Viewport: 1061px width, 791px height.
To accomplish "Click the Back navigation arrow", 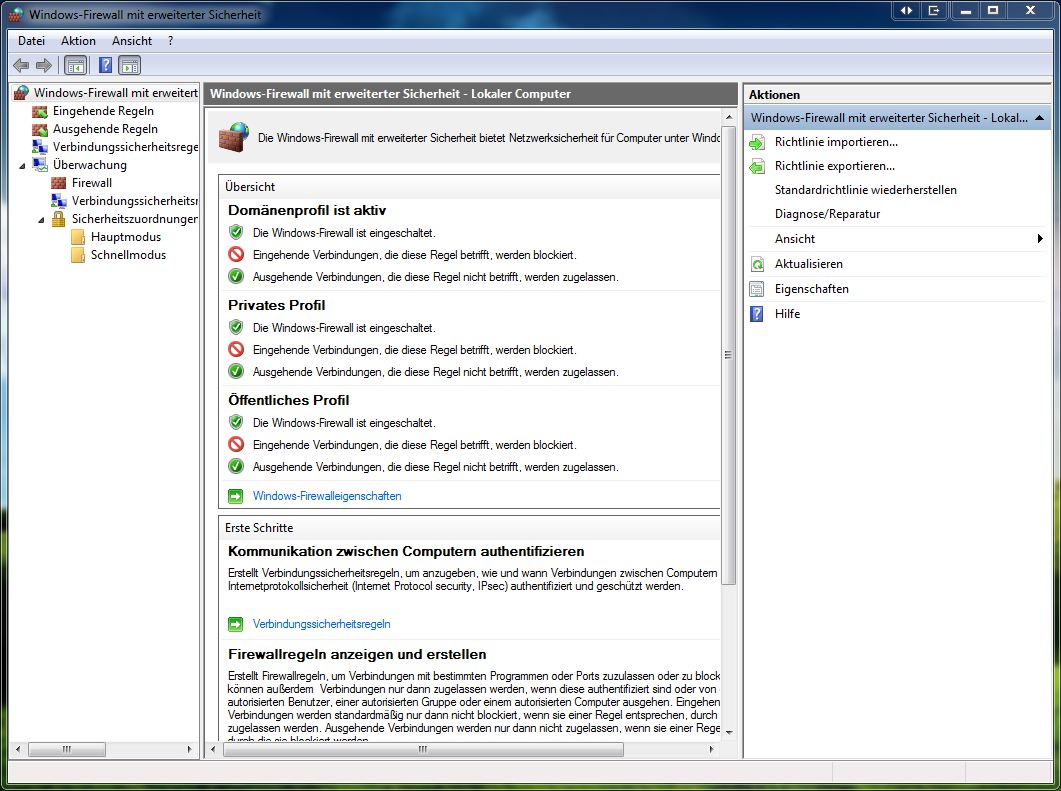I will click(x=20, y=64).
